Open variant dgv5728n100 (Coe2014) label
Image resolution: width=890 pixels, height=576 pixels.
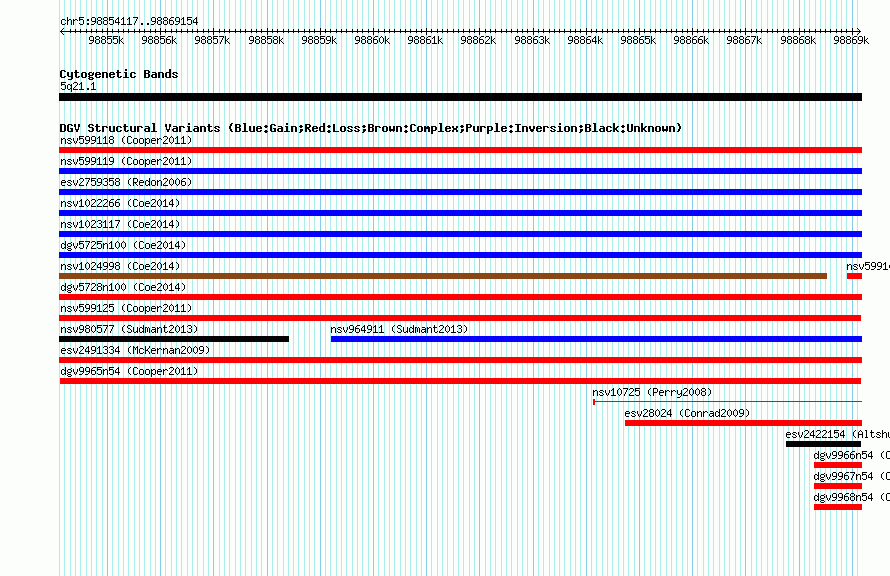coord(123,287)
